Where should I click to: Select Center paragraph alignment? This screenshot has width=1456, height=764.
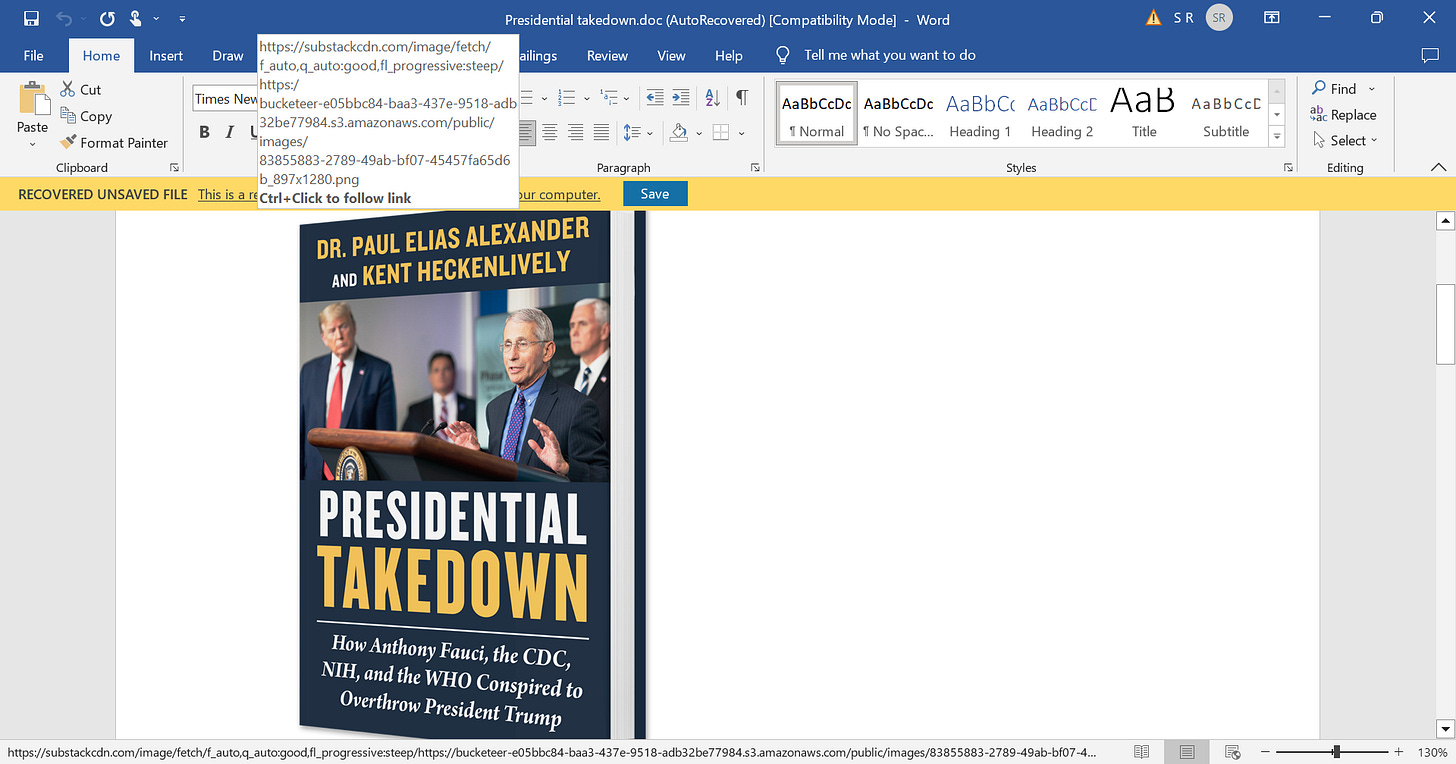[550, 132]
